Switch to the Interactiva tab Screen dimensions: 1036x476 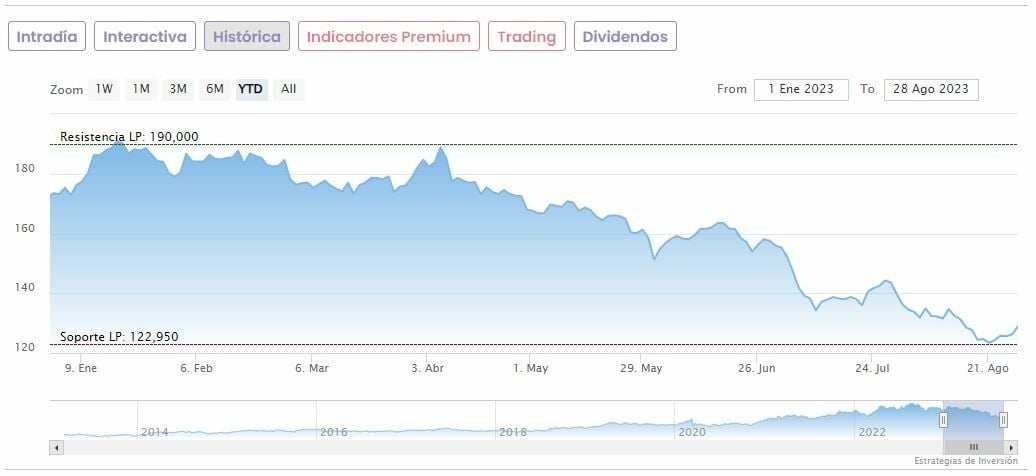pos(145,37)
